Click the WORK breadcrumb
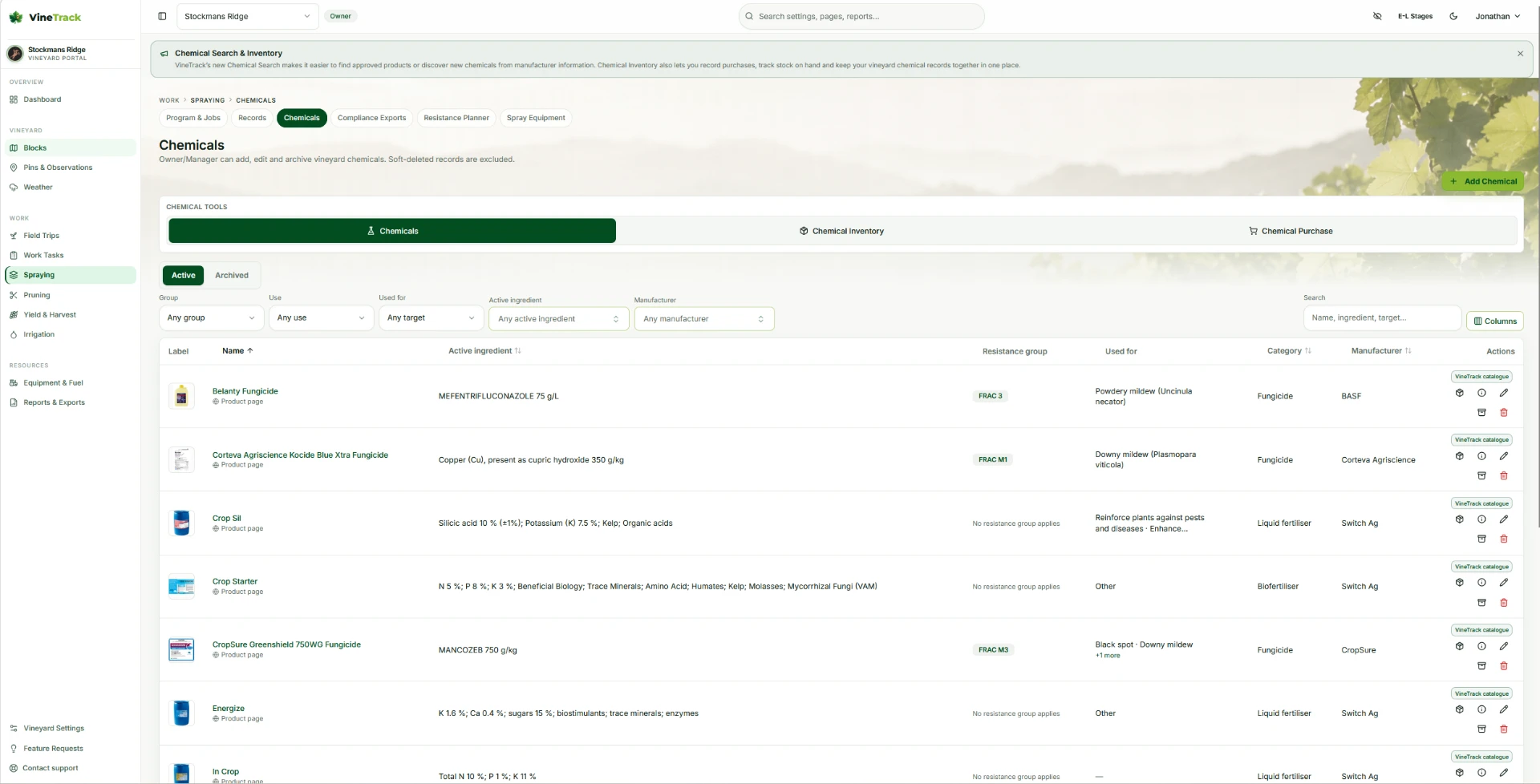 click(168, 100)
